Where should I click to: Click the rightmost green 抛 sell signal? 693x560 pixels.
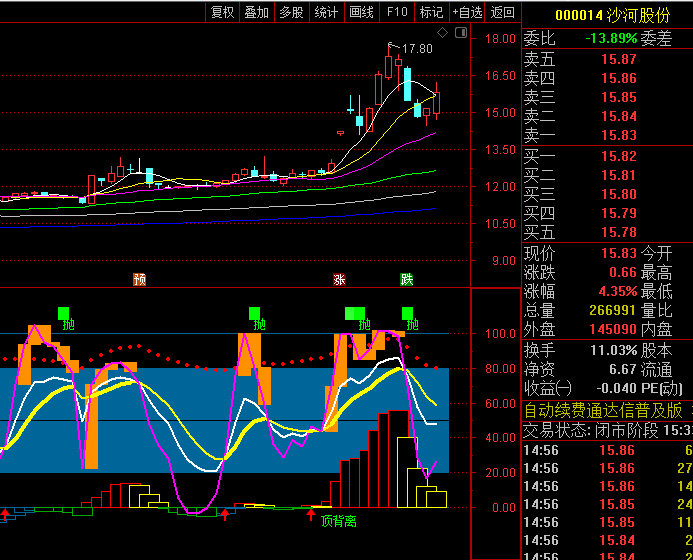click(412, 325)
